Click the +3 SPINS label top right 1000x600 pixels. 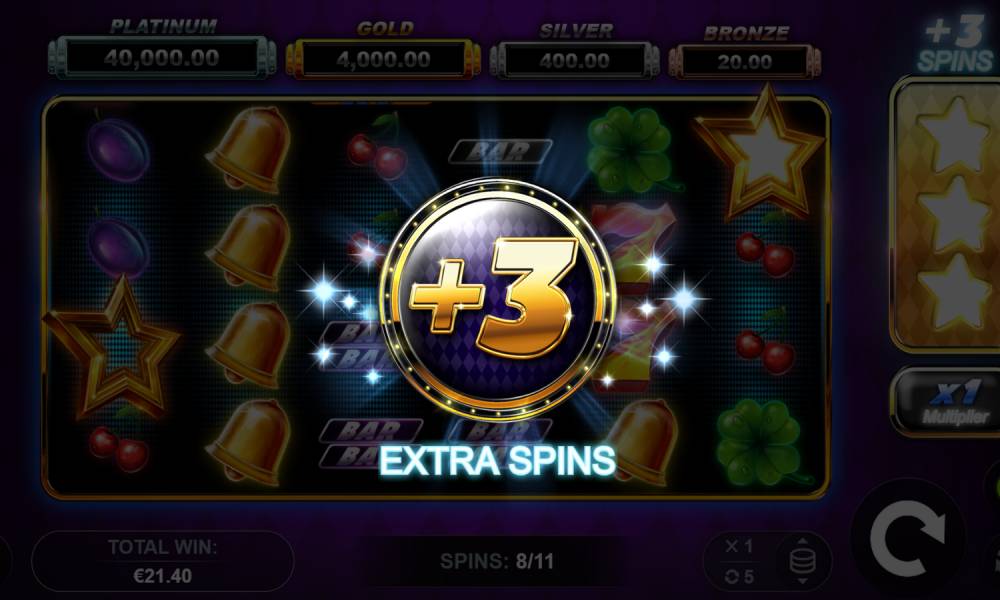957,45
